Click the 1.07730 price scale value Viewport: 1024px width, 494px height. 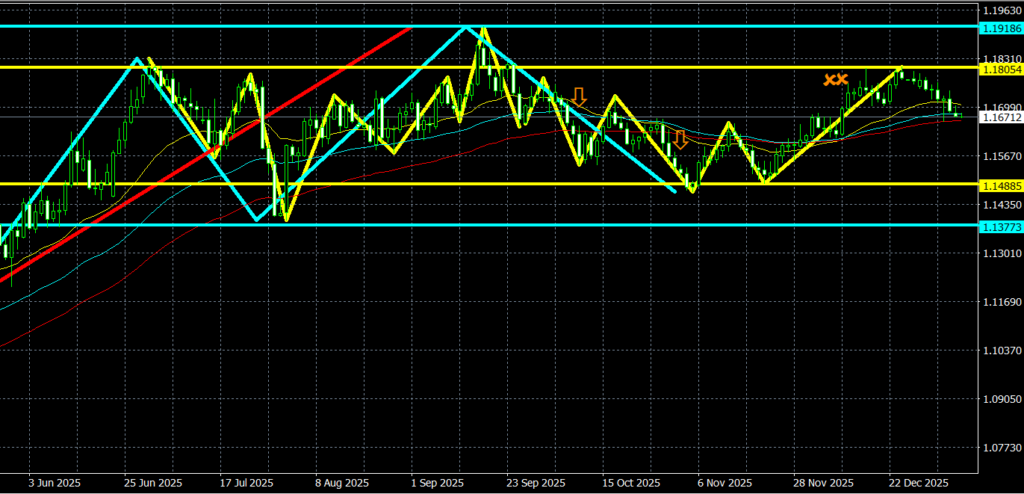coord(1002,448)
